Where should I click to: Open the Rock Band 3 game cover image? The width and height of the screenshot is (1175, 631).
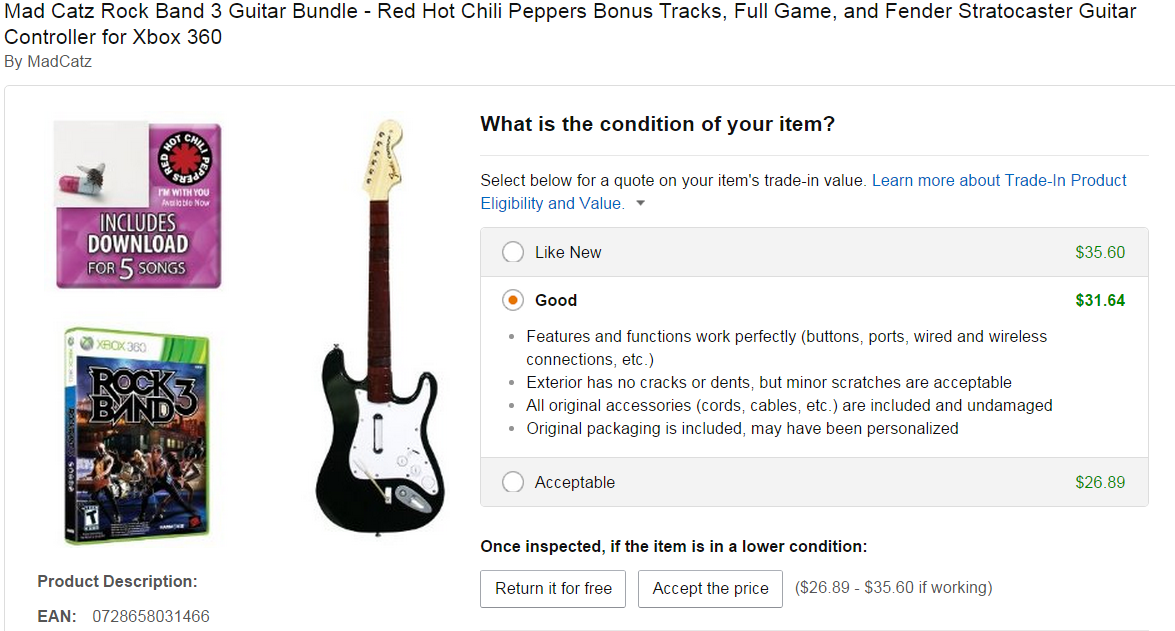point(137,435)
